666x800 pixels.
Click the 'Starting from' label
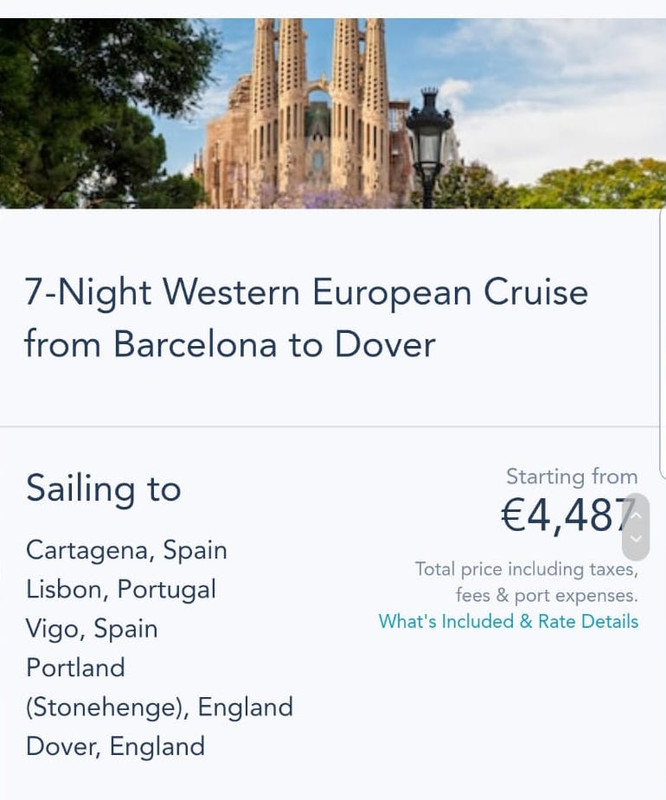tap(571, 476)
